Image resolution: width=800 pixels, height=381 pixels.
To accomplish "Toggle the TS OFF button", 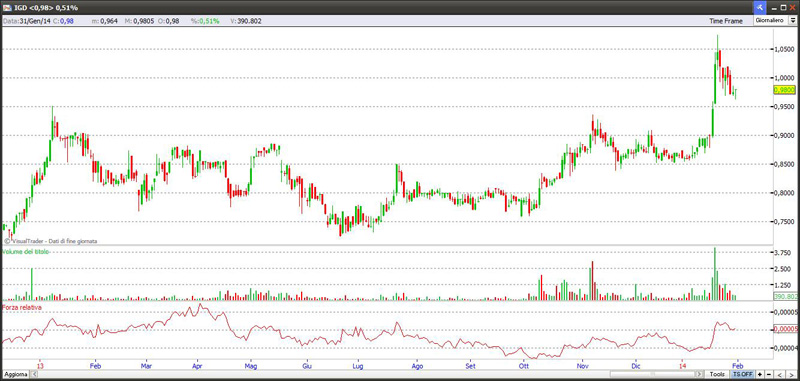I will pos(742,374).
